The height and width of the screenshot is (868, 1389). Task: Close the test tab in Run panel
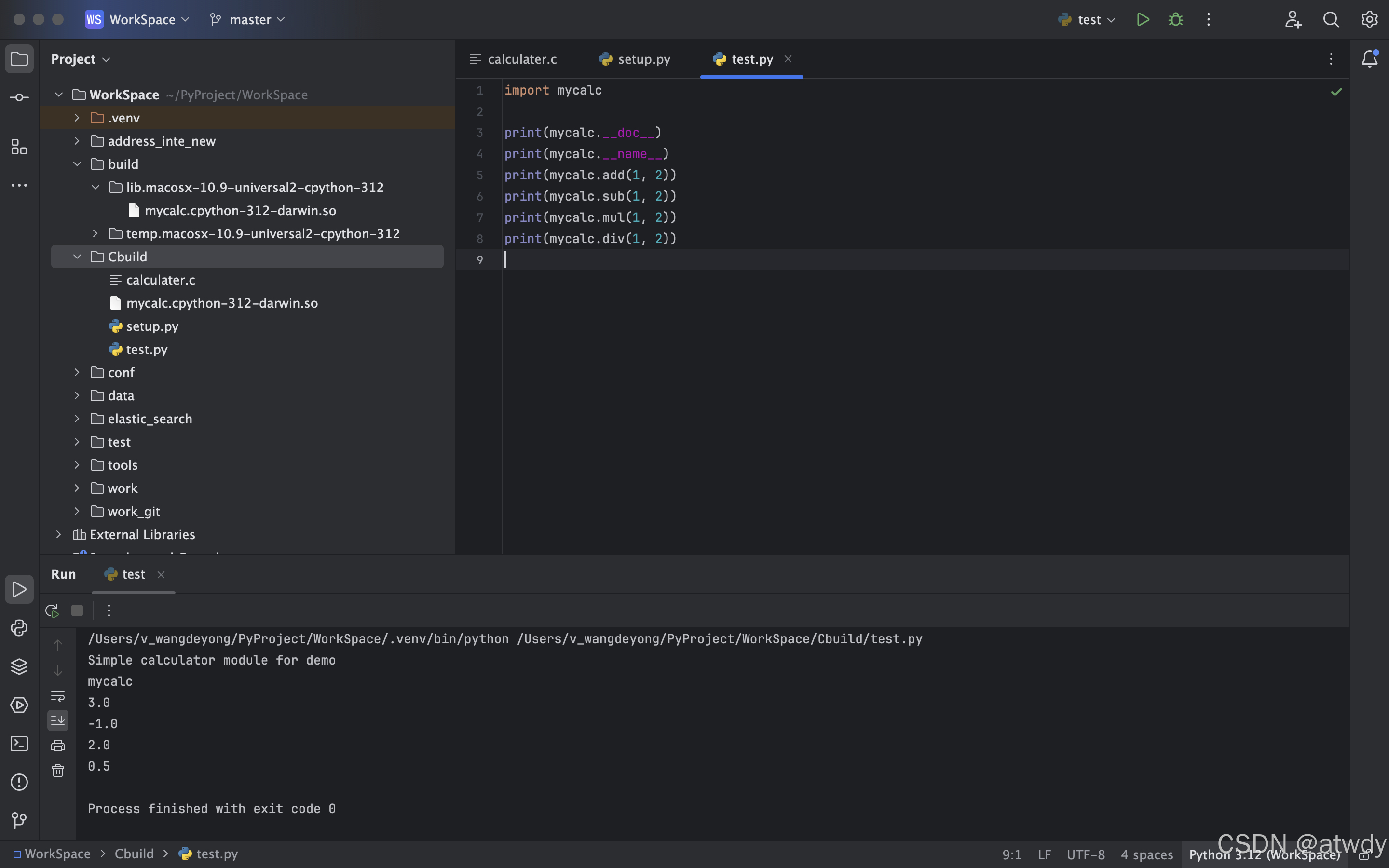[161, 575]
